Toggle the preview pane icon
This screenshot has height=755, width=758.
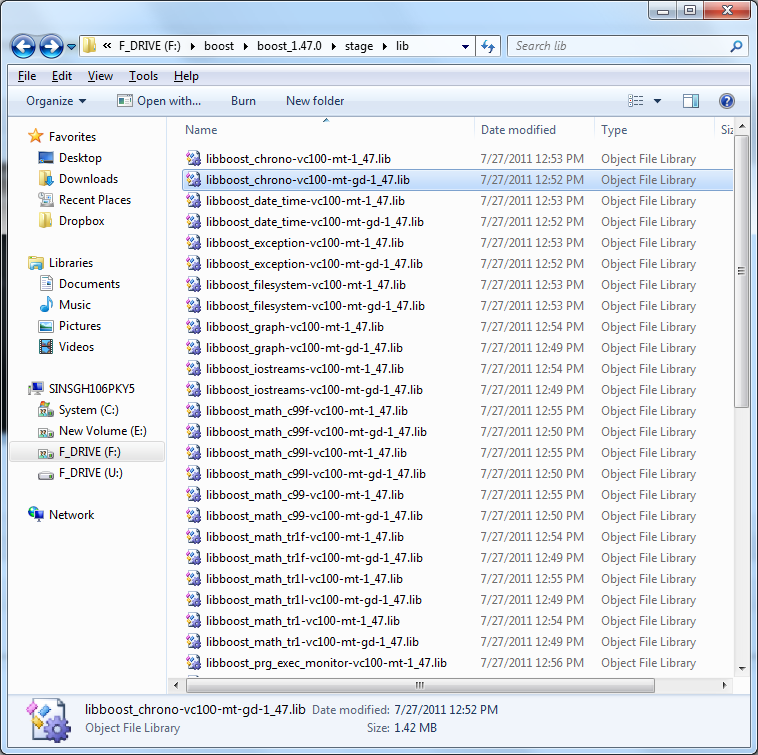click(691, 101)
